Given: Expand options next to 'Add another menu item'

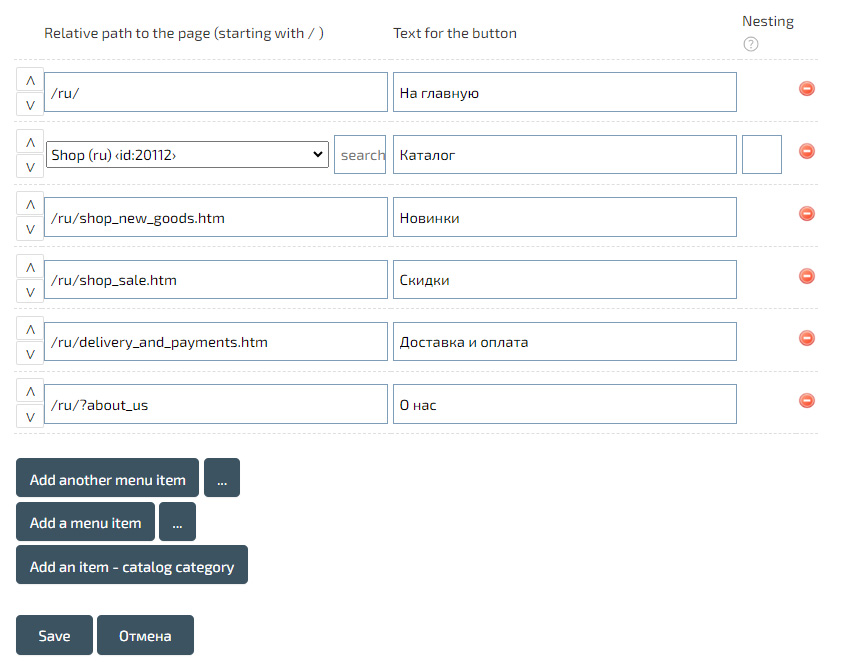Looking at the screenshot, I should click(222, 479).
